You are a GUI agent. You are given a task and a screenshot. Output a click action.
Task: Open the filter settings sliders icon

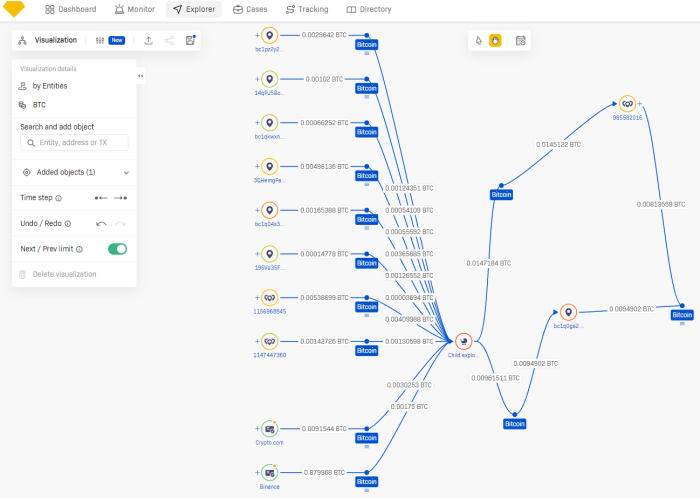click(x=100, y=41)
